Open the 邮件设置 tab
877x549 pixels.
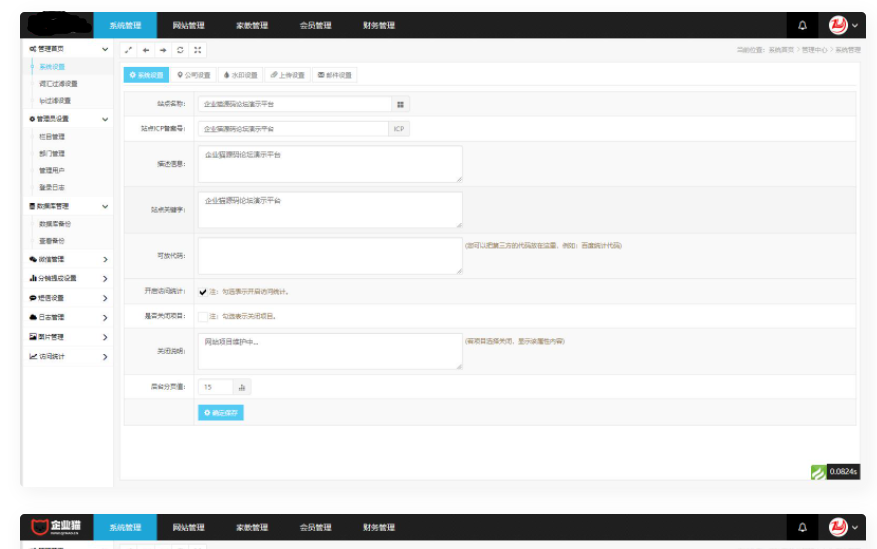tap(335, 75)
